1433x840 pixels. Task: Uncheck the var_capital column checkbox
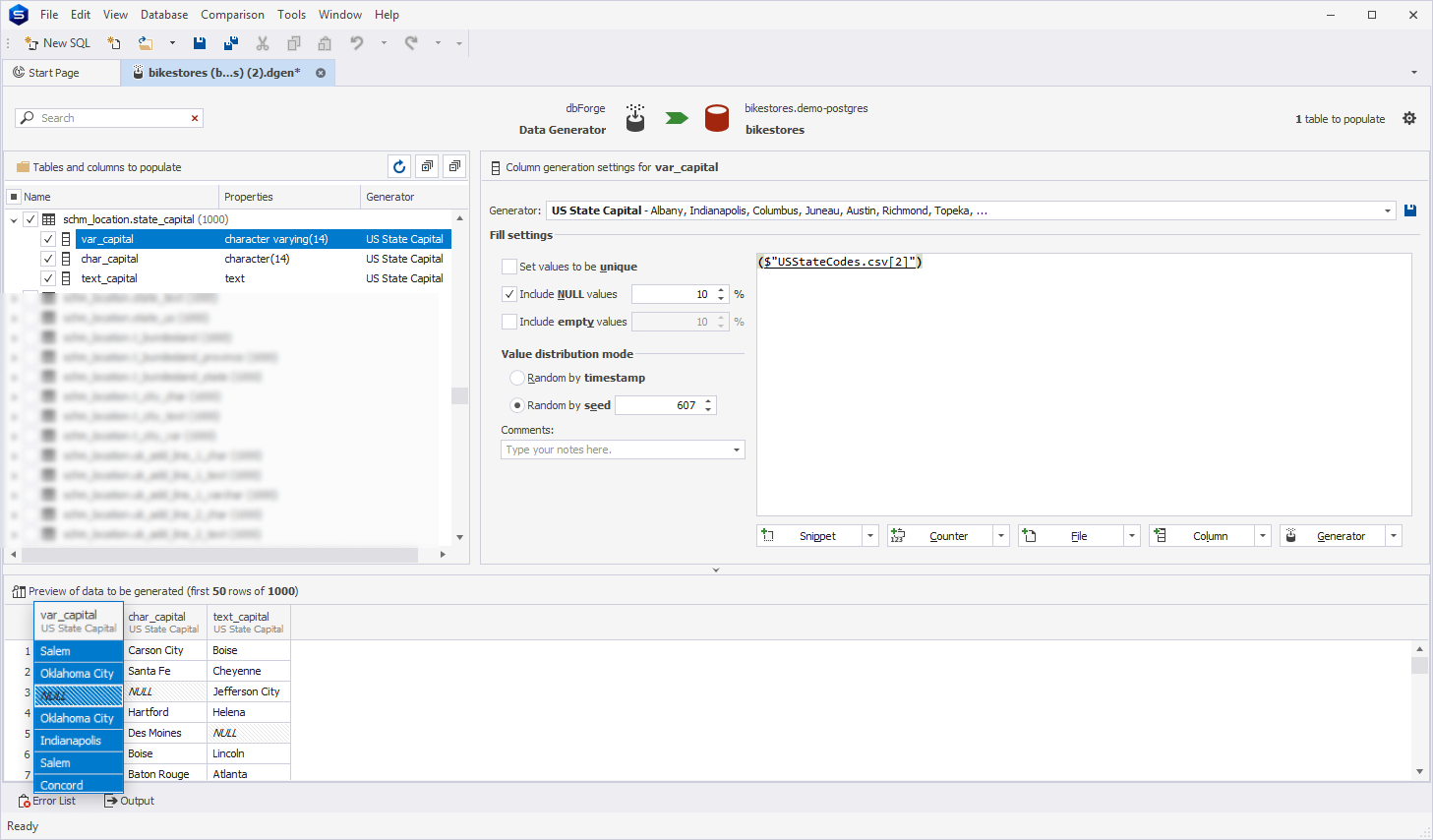click(47, 239)
